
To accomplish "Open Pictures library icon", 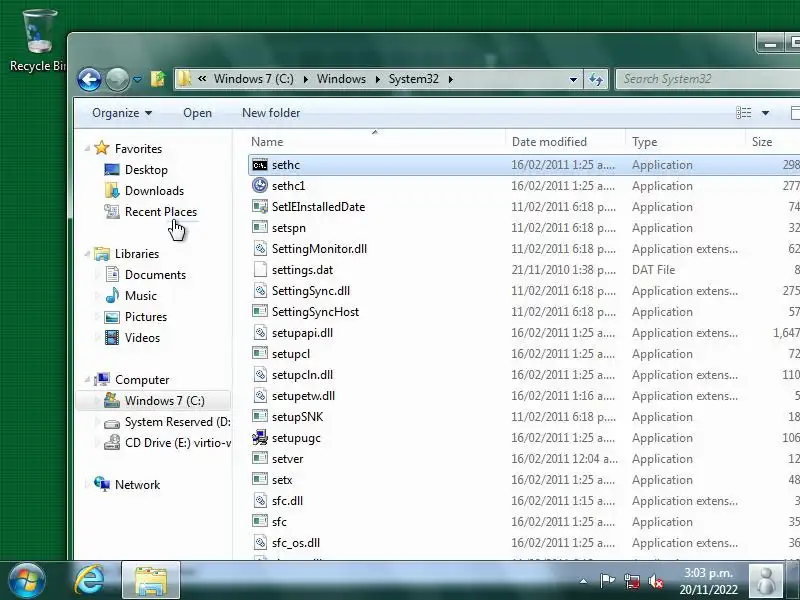I will tap(112, 317).
